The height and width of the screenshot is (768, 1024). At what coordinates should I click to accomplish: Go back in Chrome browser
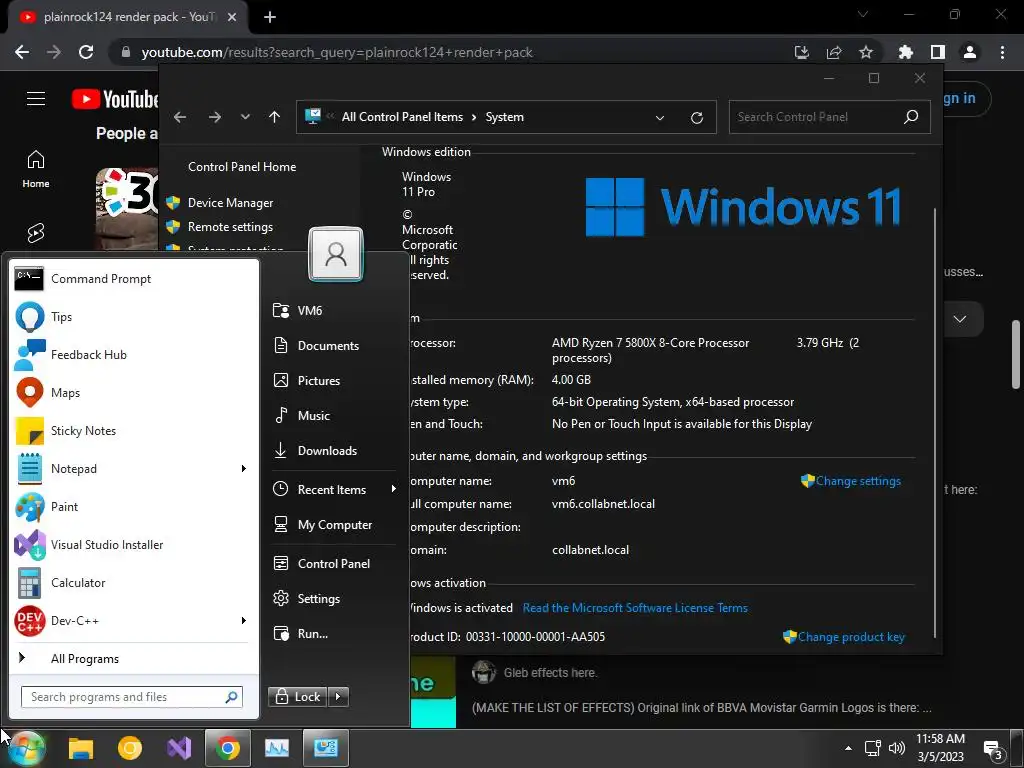pos(22,52)
